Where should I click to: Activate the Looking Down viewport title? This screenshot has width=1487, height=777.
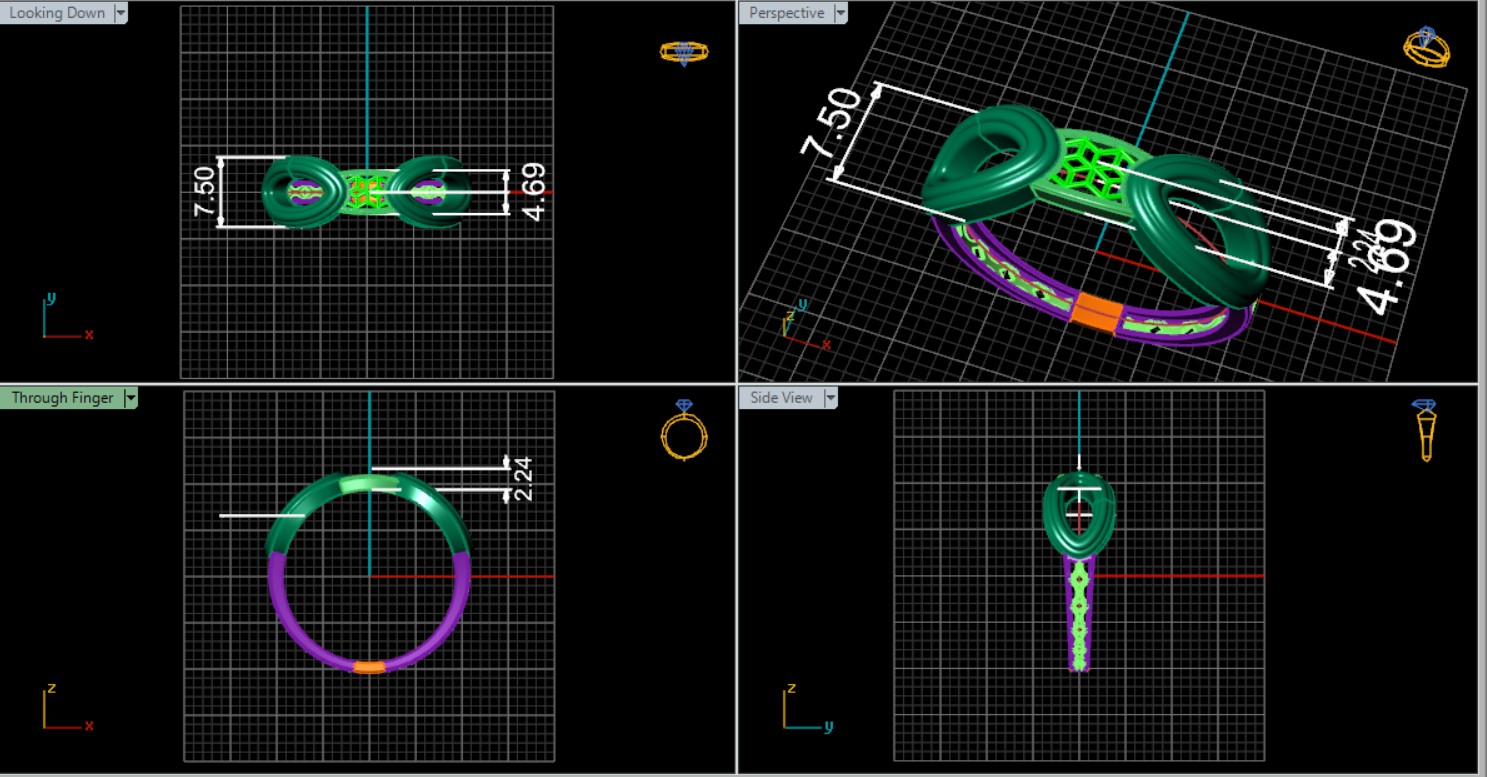57,13
